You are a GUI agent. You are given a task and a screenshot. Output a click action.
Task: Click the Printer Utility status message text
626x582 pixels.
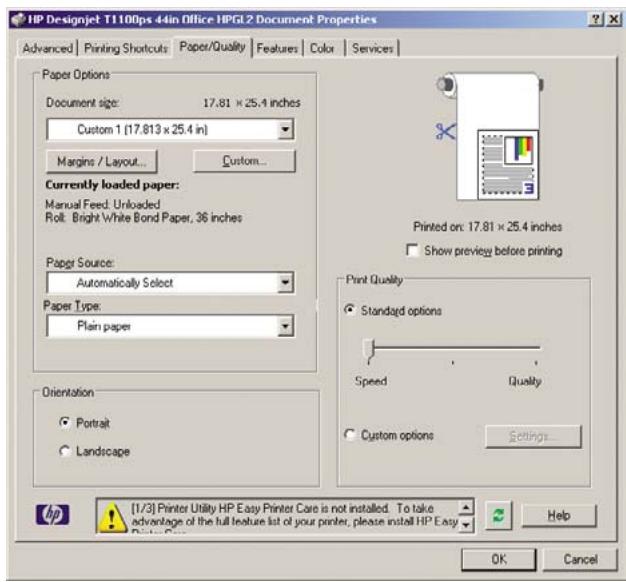(x=294, y=517)
